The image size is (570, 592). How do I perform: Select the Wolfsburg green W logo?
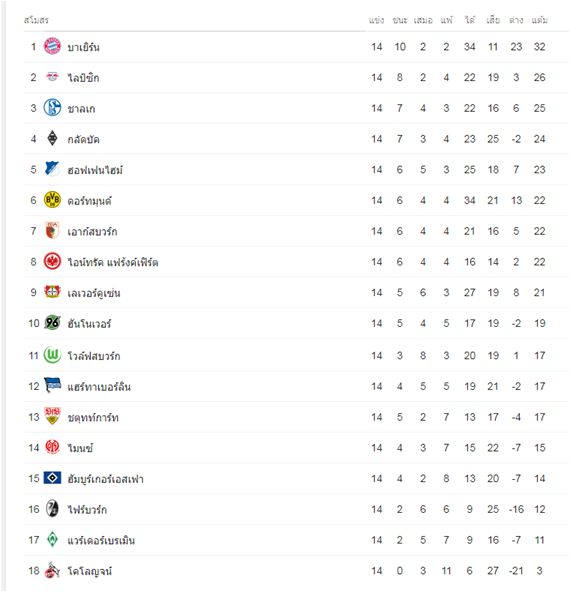52,355
